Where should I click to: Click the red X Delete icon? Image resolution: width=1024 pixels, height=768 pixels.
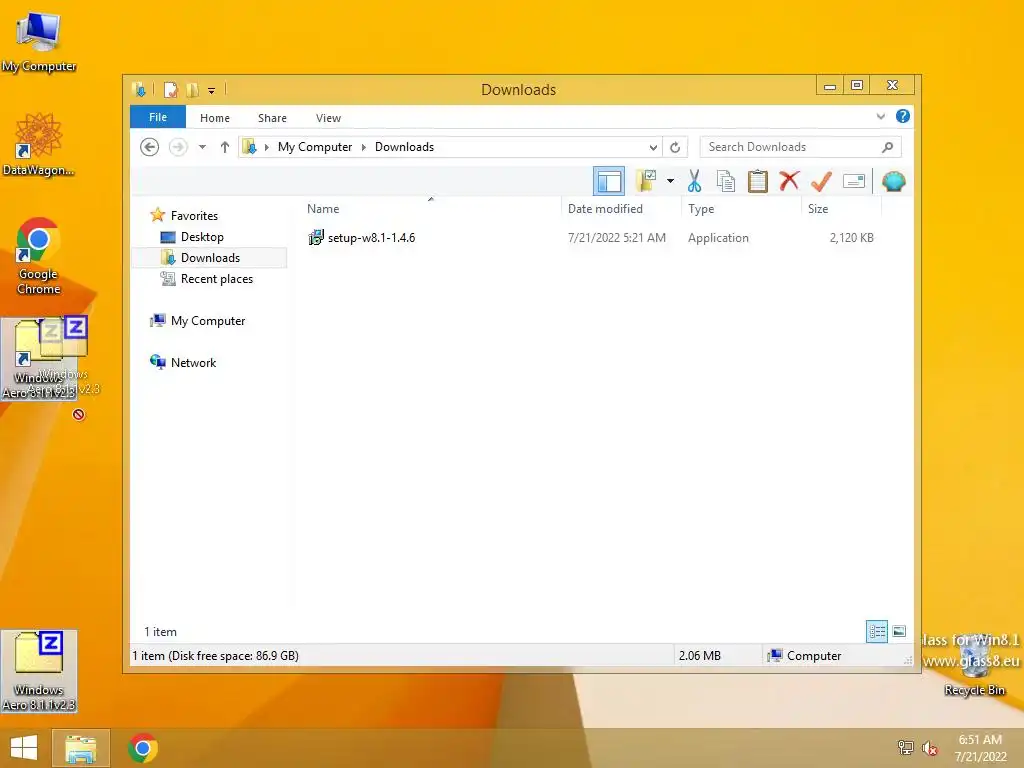[789, 180]
